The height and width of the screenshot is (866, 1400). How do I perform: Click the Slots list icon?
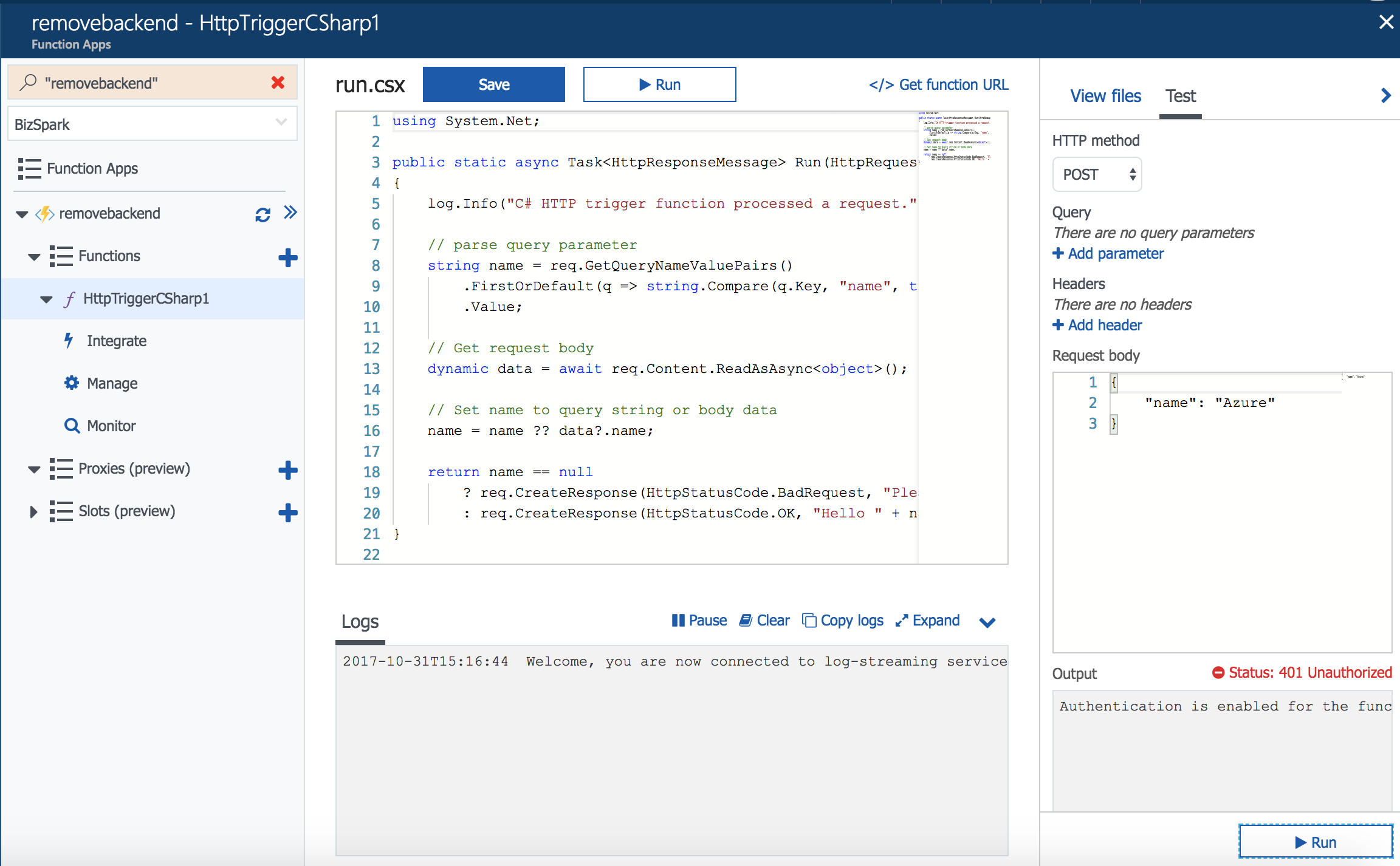(61, 511)
